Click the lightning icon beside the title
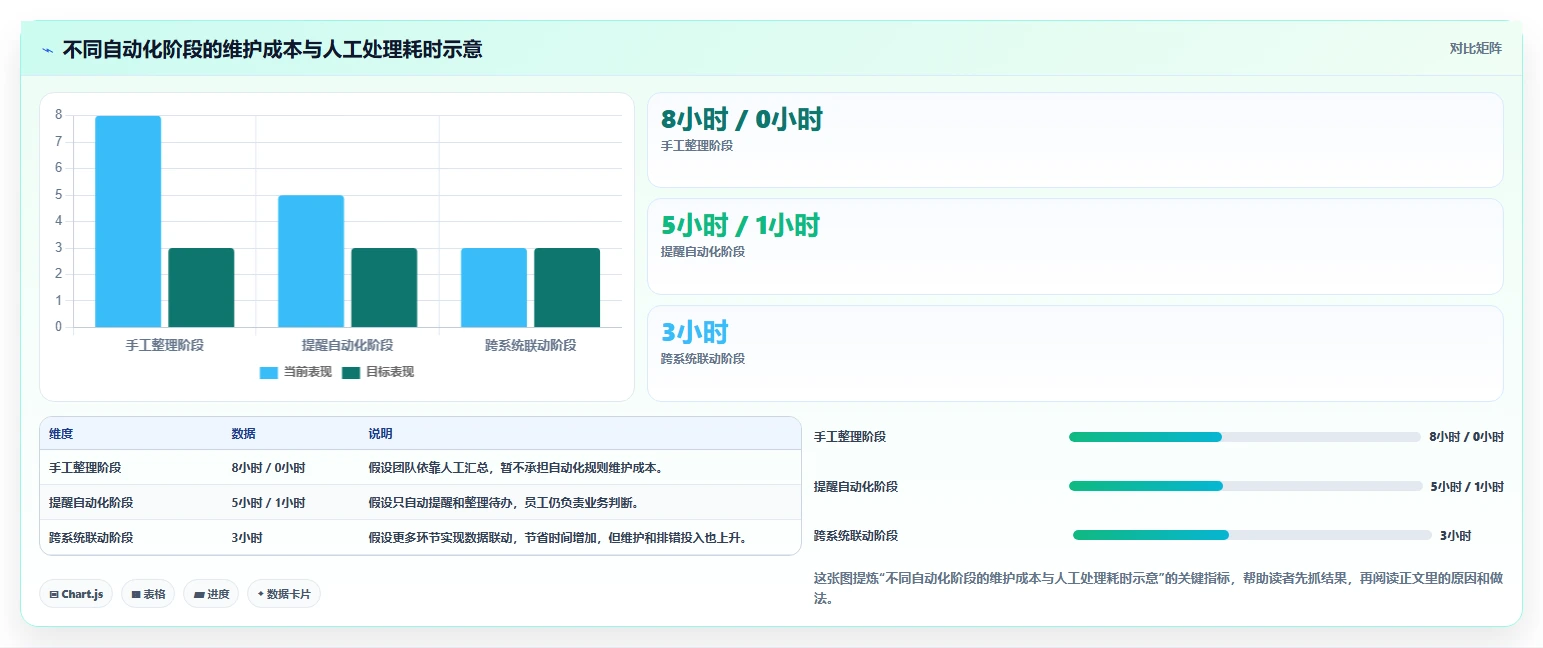The height and width of the screenshot is (648, 1543). (47, 50)
